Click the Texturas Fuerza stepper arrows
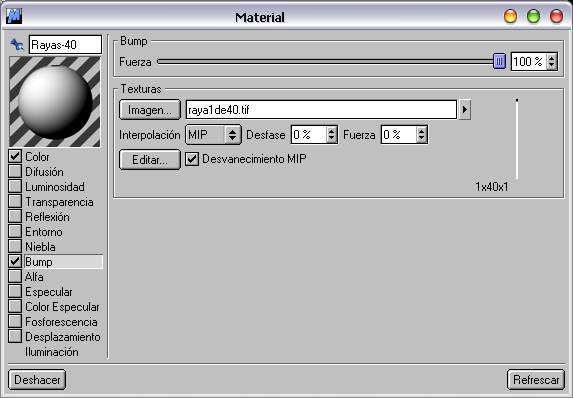The height and width of the screenshot is (398, 573). tap(421, 134)
